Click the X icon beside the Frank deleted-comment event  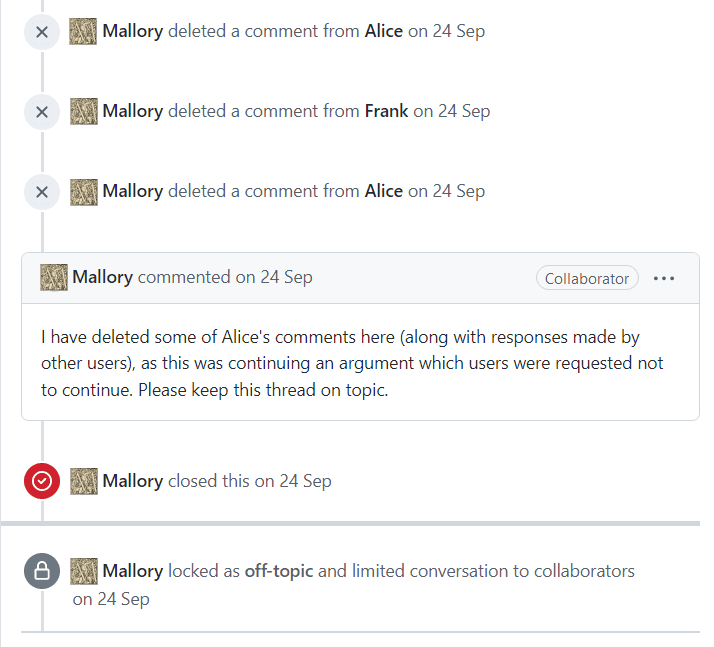point(42,112)
